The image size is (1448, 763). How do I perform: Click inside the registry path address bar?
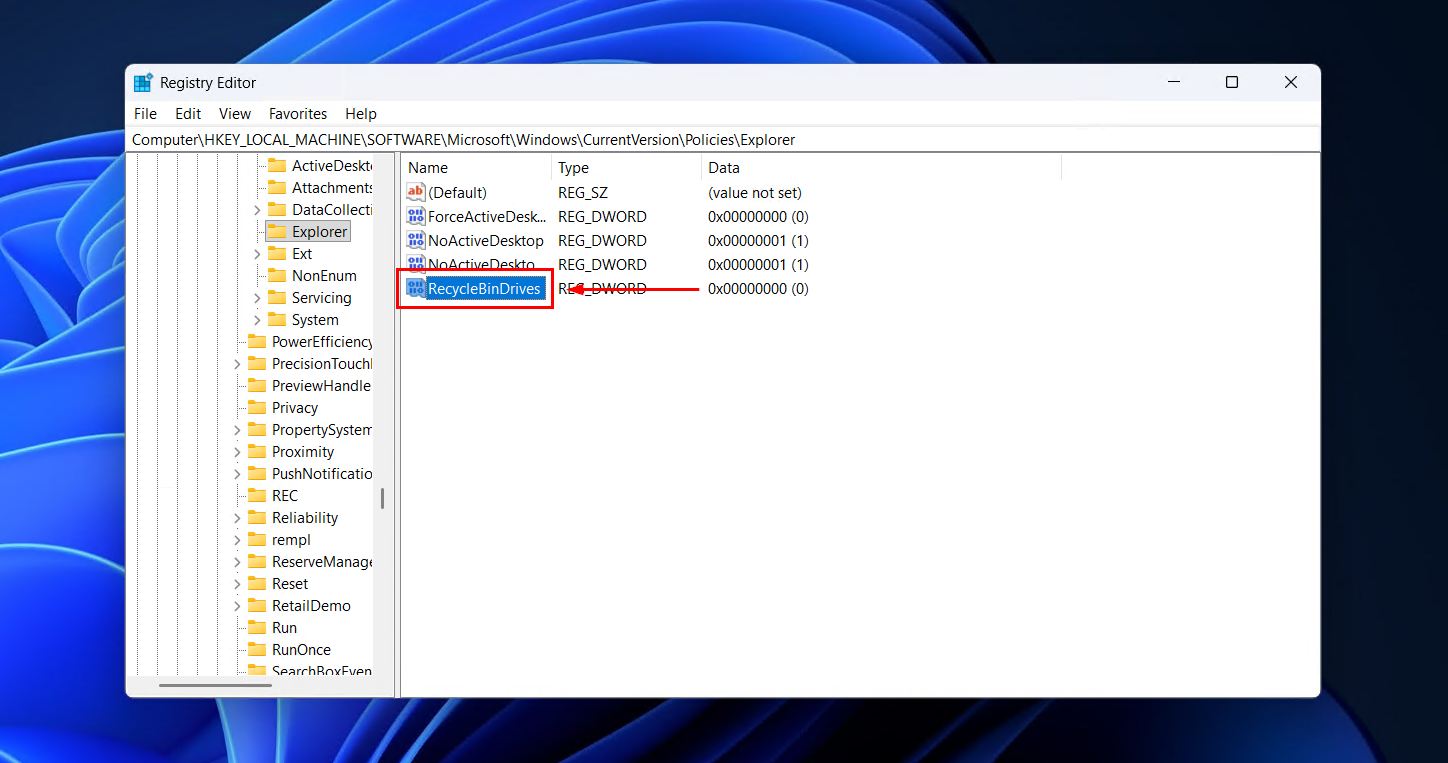pos(600,139)
